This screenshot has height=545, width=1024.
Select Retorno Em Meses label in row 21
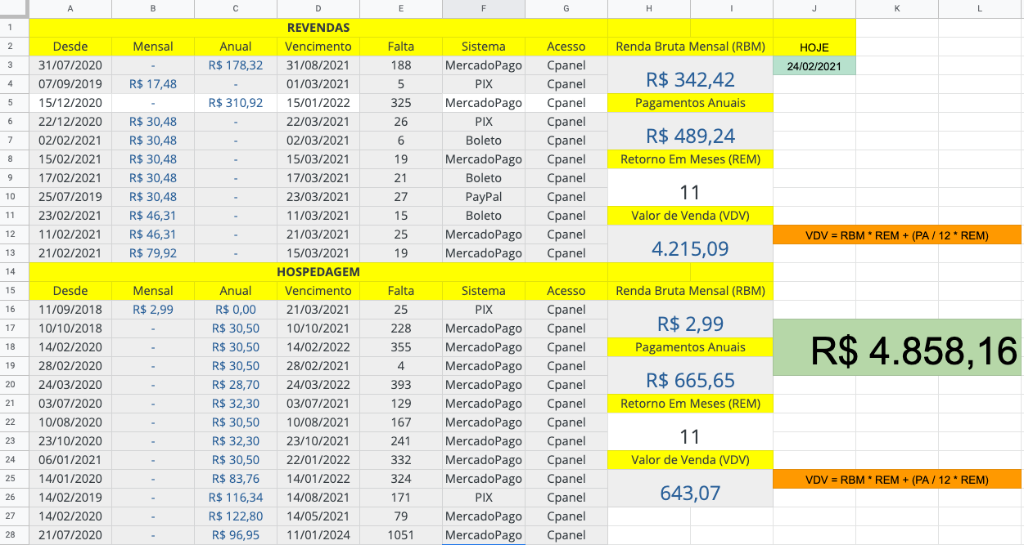click(690, 403)
